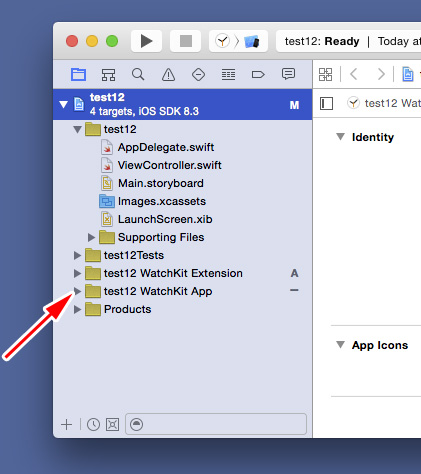The image size is (421, 474).
Task: Add a new file with plus button
Action: pos(67,424)
